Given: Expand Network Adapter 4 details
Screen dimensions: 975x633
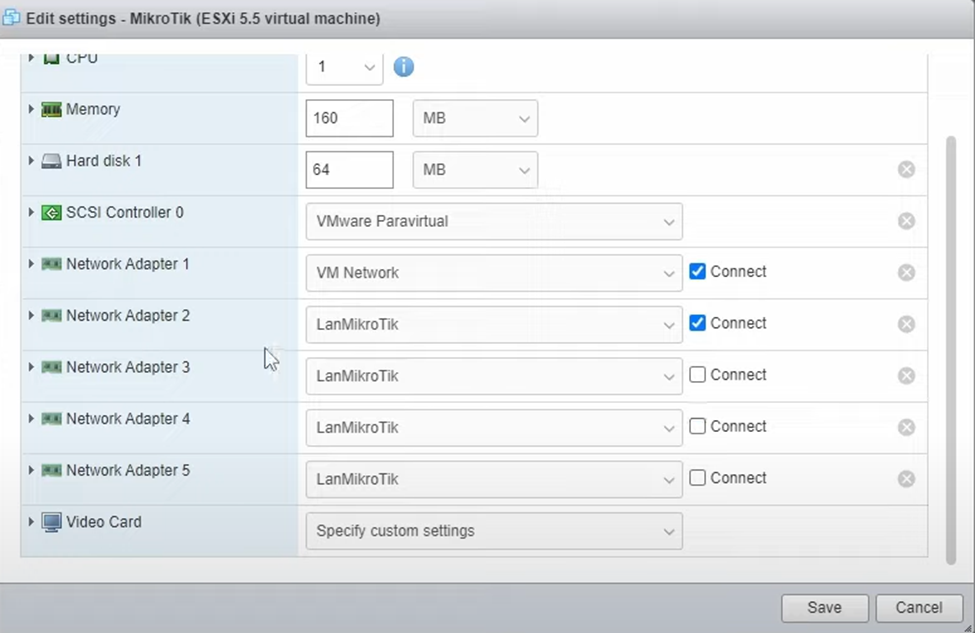Looking at the screenshot, I should point(31,419).
